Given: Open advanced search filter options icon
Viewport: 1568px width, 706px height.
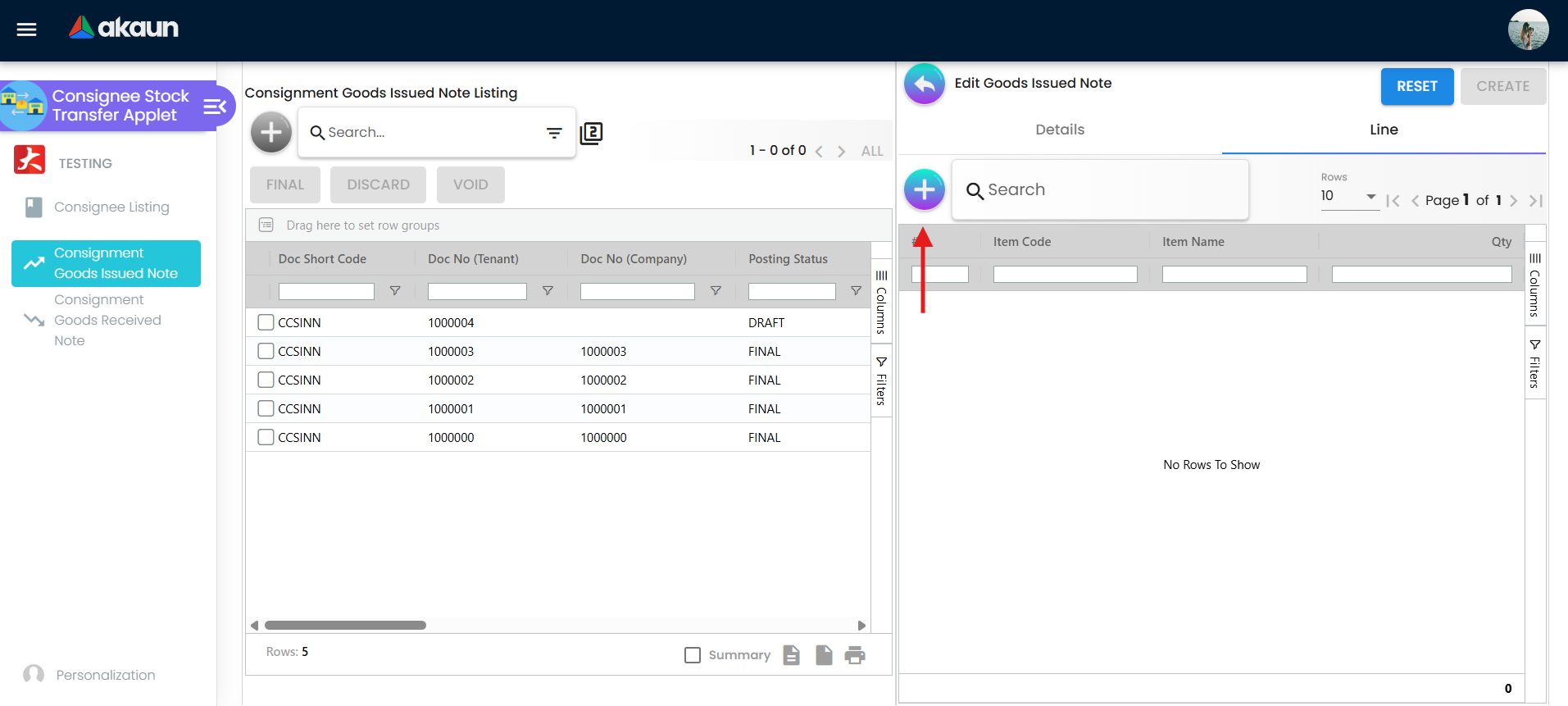Looking at the screenshot, I should tap(555, 133).
